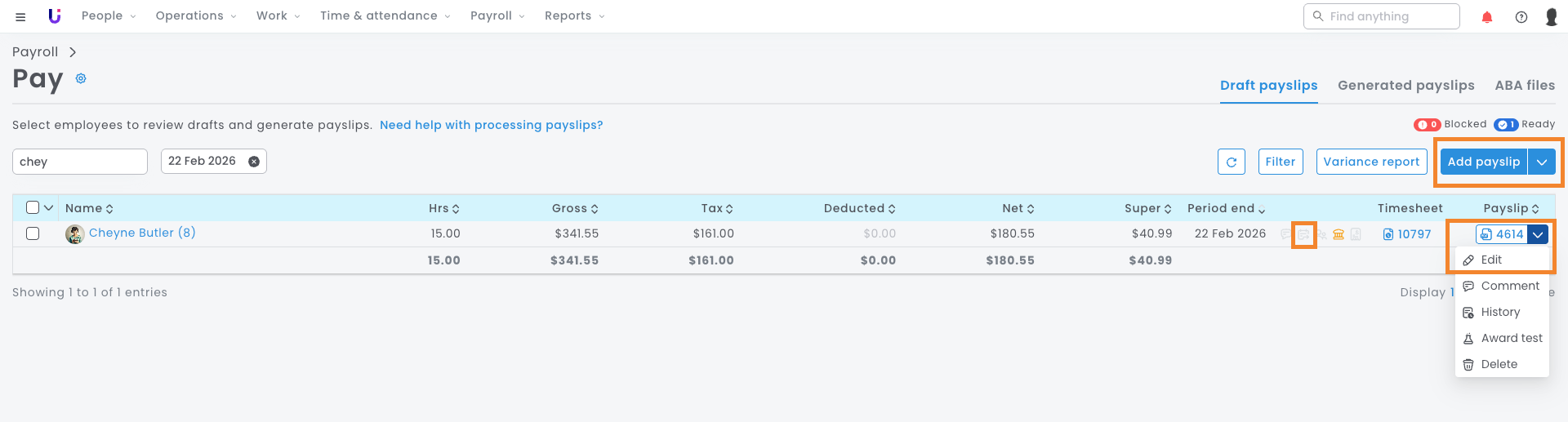
Task: Click the refresh payslips icon button
Action: click(1232, 162)
